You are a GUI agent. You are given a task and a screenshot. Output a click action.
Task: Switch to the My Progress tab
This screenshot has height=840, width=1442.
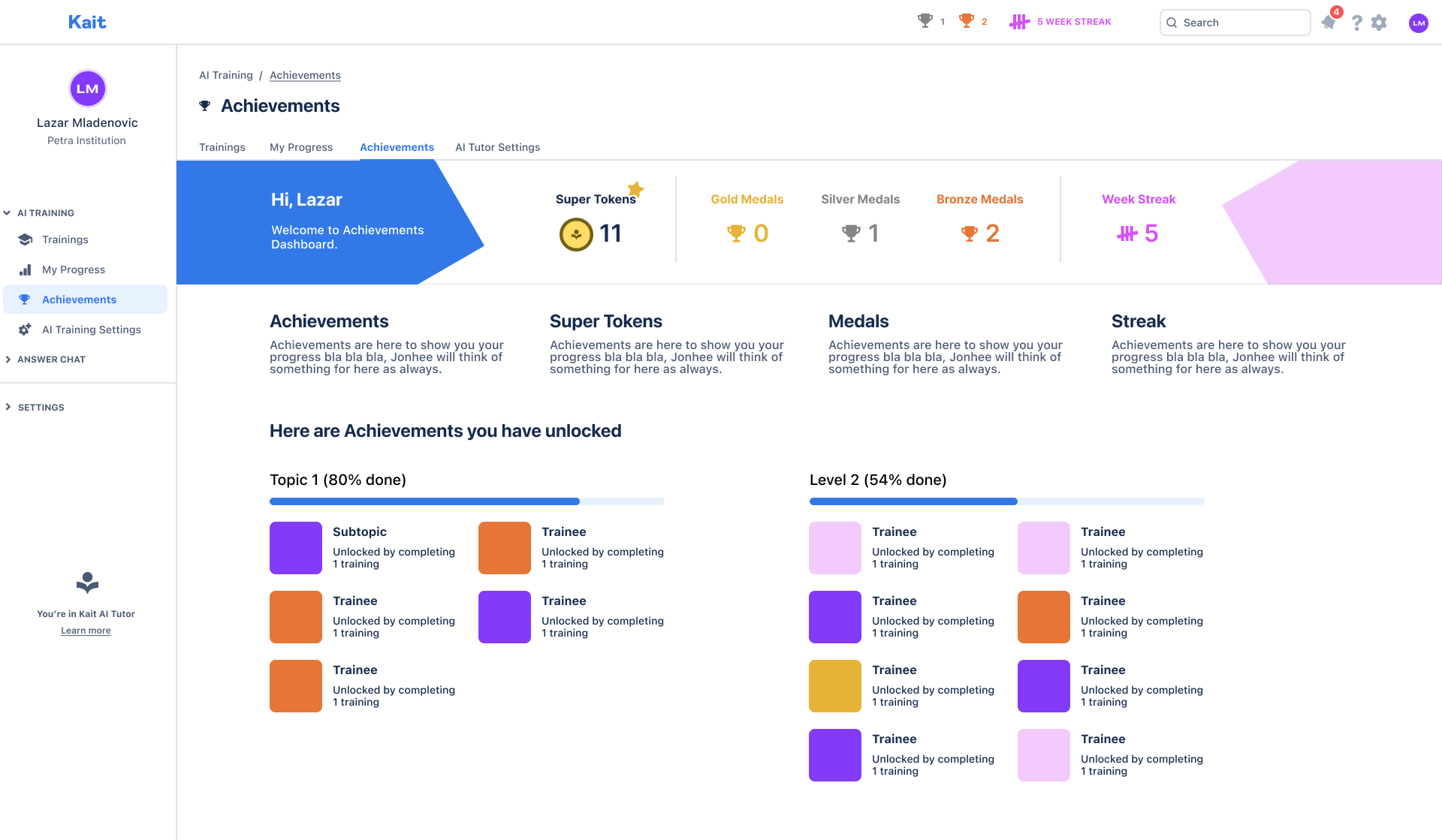coord(300,147)
